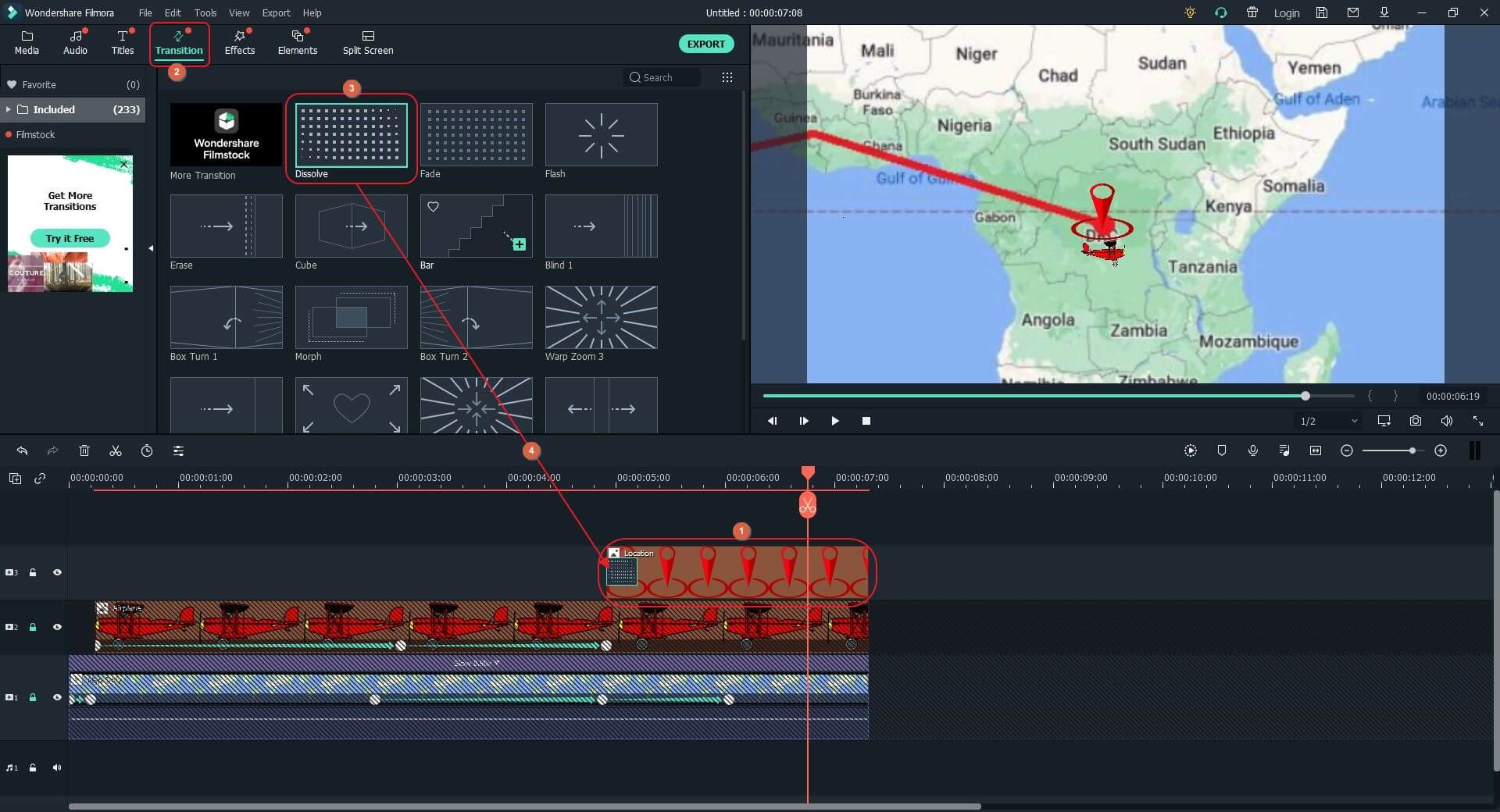1500x812 pixels.
Task: Open the Record voiceover microphone tool
Action: pyautogui.click(x=1253, y=451)
